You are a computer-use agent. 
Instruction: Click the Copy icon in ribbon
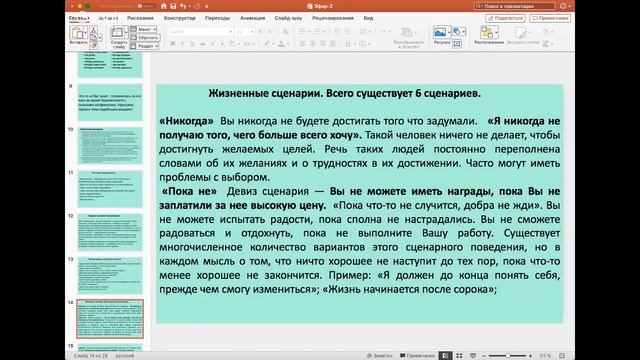(93, 38)
